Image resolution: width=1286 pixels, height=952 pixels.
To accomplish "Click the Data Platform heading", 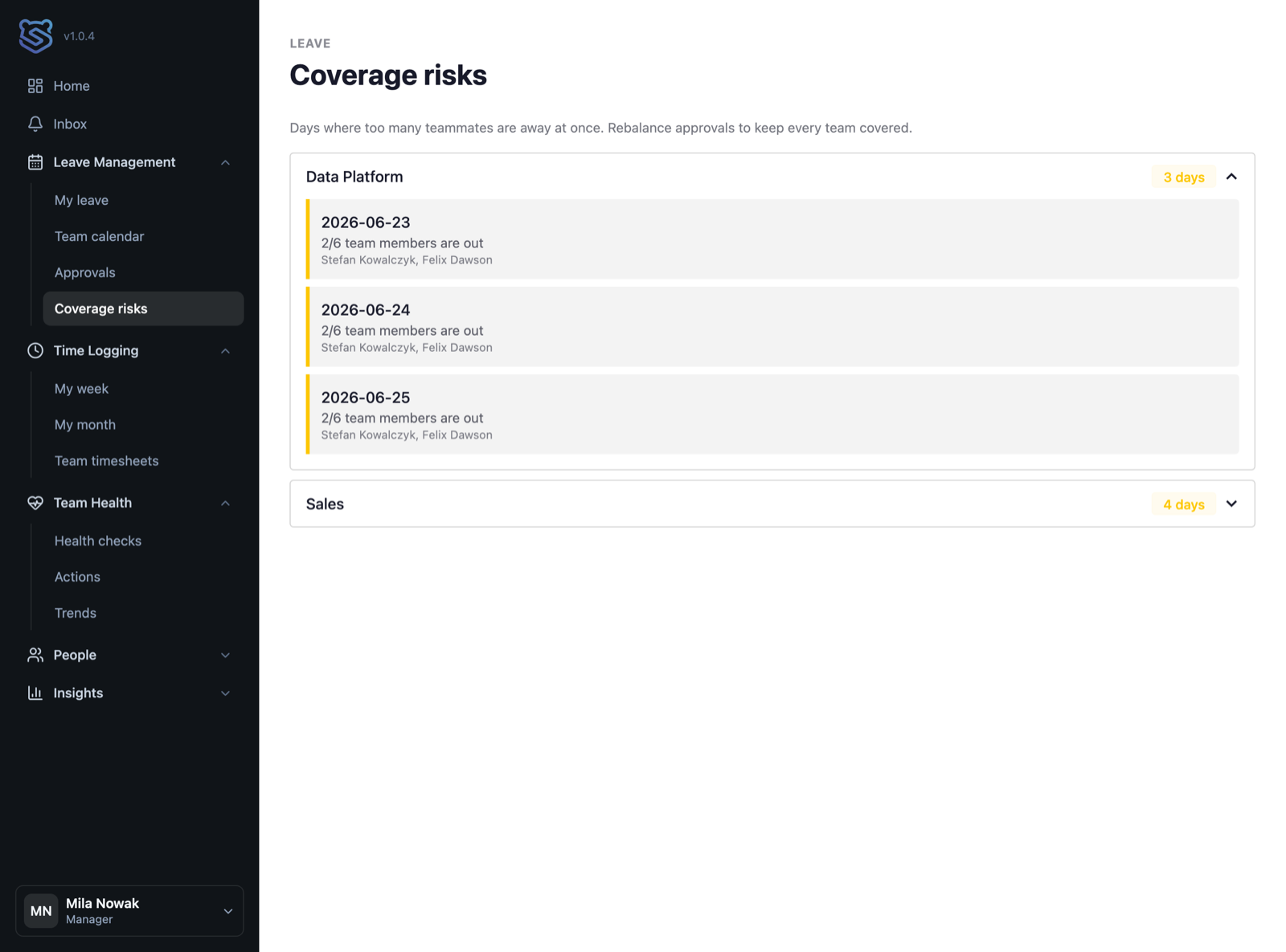I will pos(354,177).
